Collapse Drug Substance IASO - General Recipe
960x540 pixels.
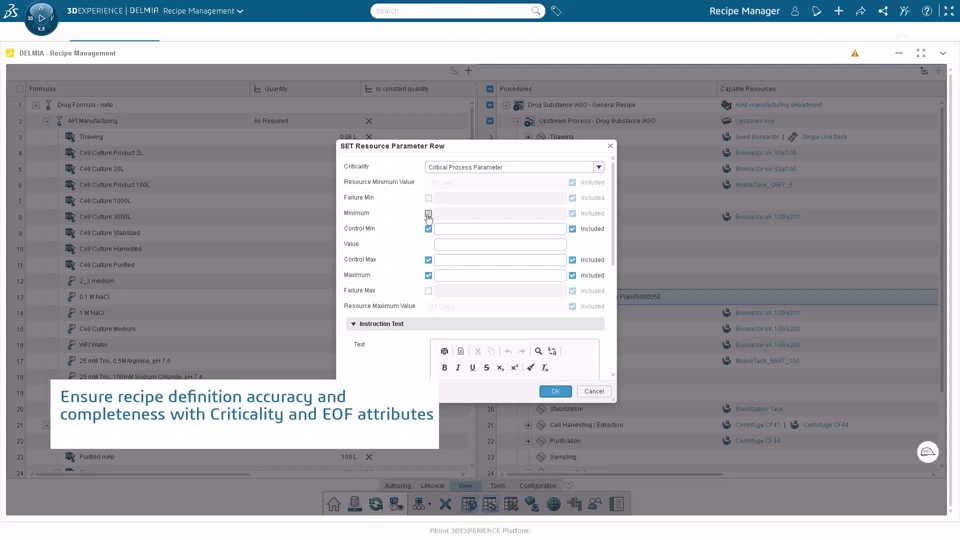[506, 105]
